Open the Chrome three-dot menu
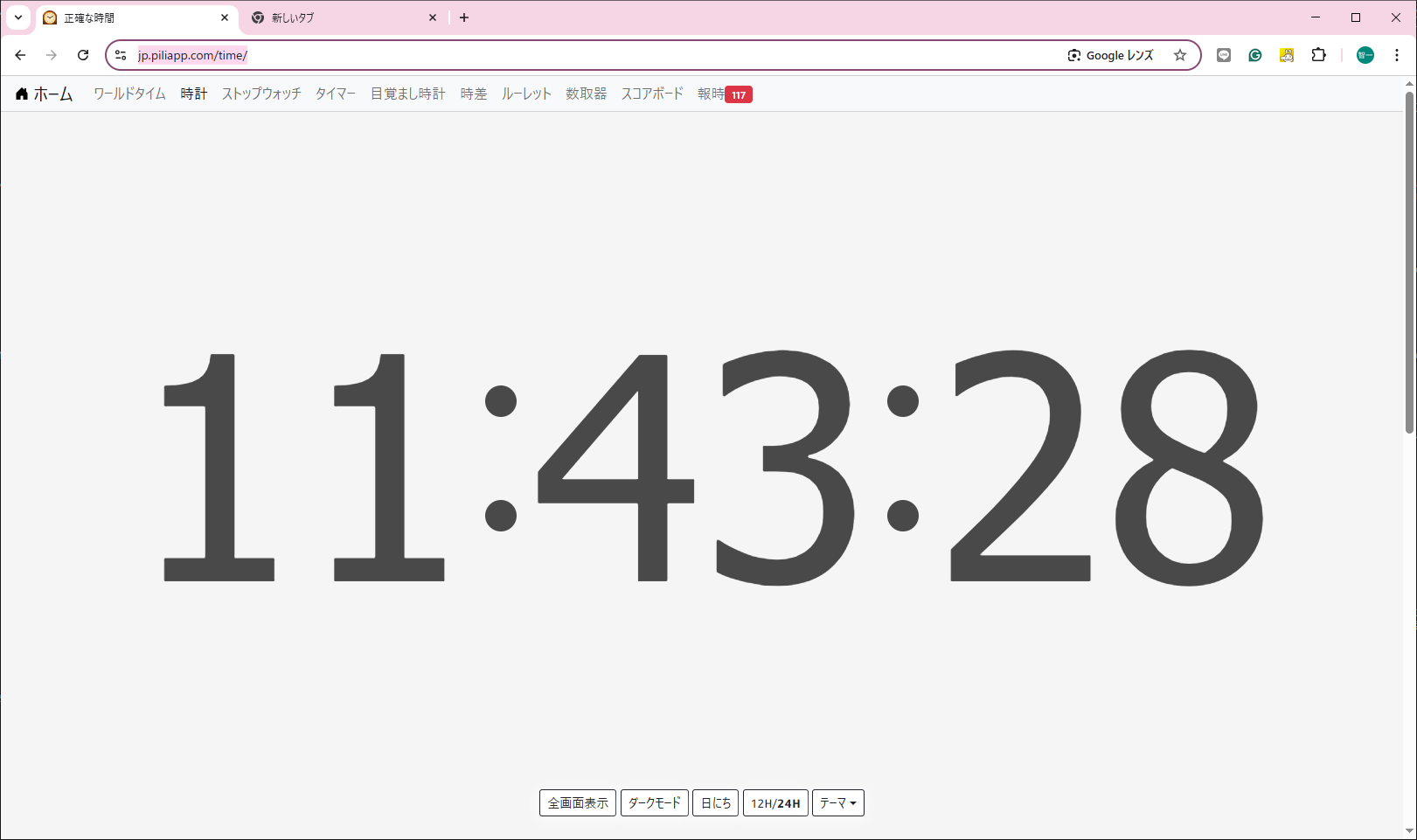Image resolution: width=1417 pixels, height=840 pixels. coord(1397,55)
